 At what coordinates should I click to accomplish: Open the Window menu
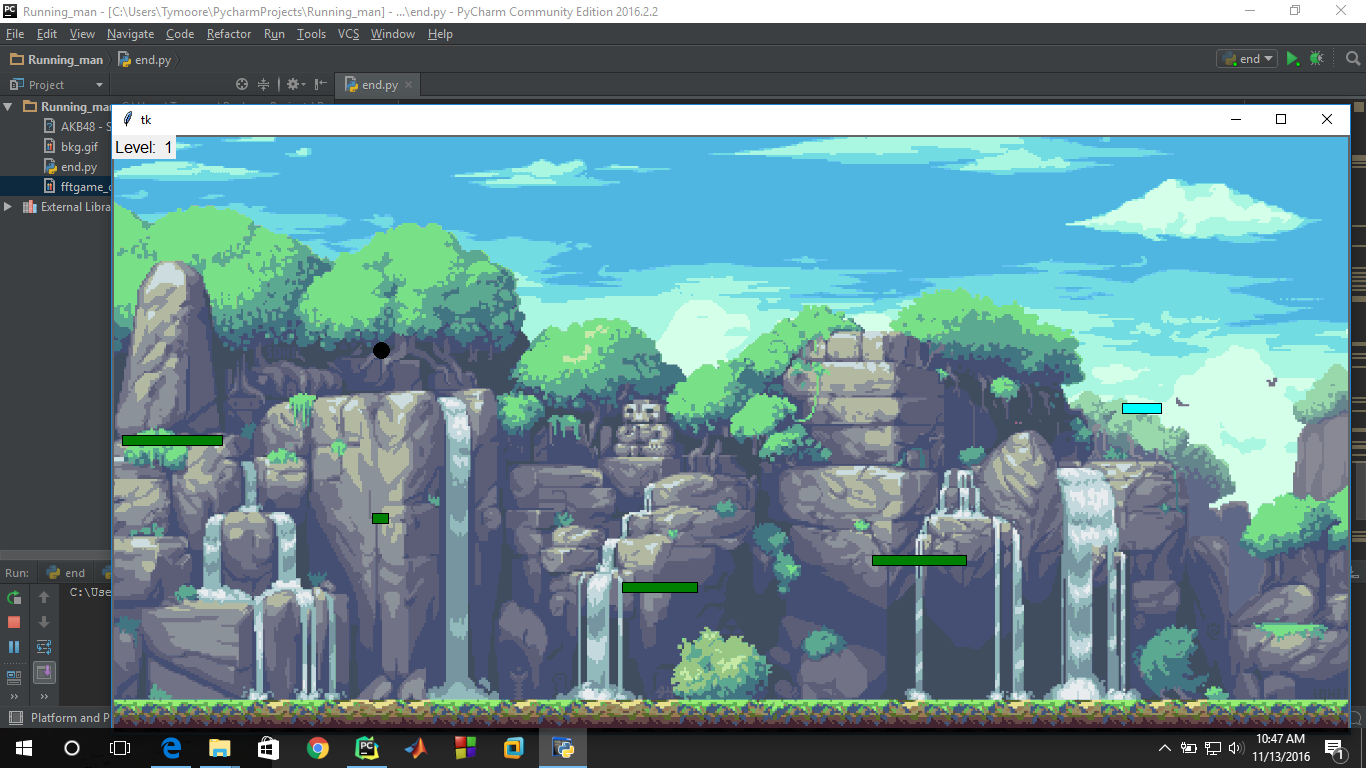click(x=393, y=34)
